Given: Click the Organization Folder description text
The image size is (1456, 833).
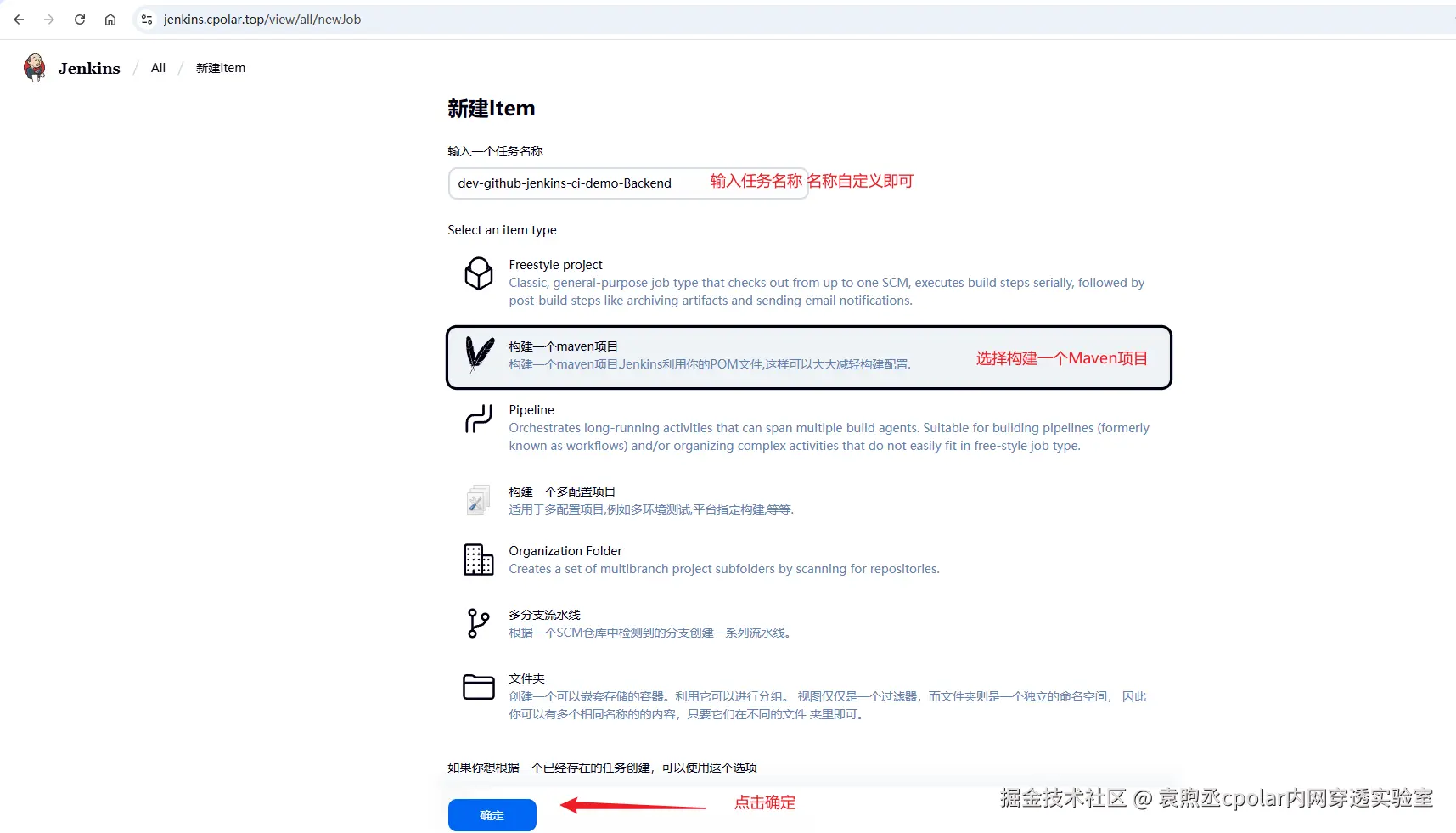Looking at the screenshot, I should (x=724, y=569).
